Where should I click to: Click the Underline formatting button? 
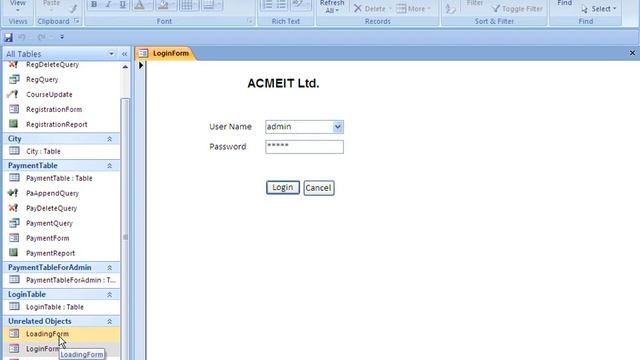click(x=122, y=4)
